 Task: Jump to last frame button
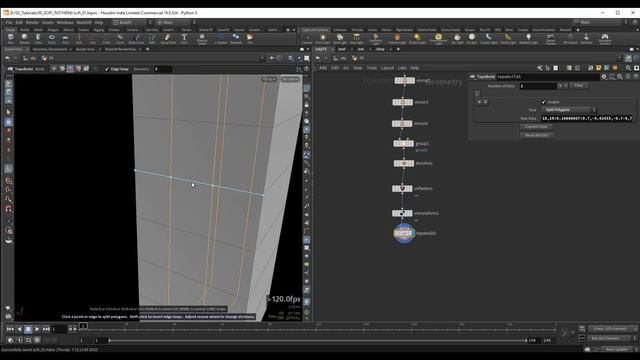46,329
